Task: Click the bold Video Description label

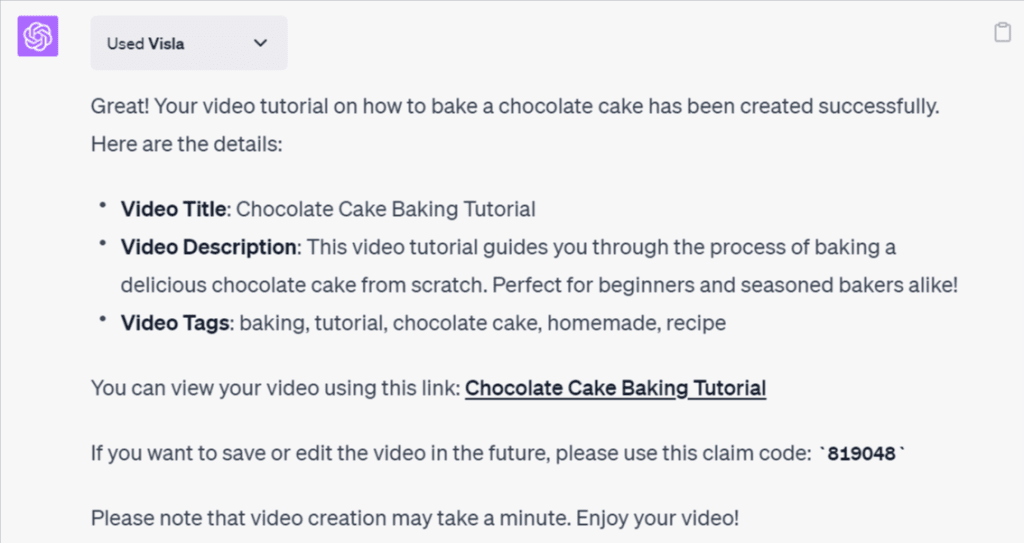Action: [x=208, y=246]
